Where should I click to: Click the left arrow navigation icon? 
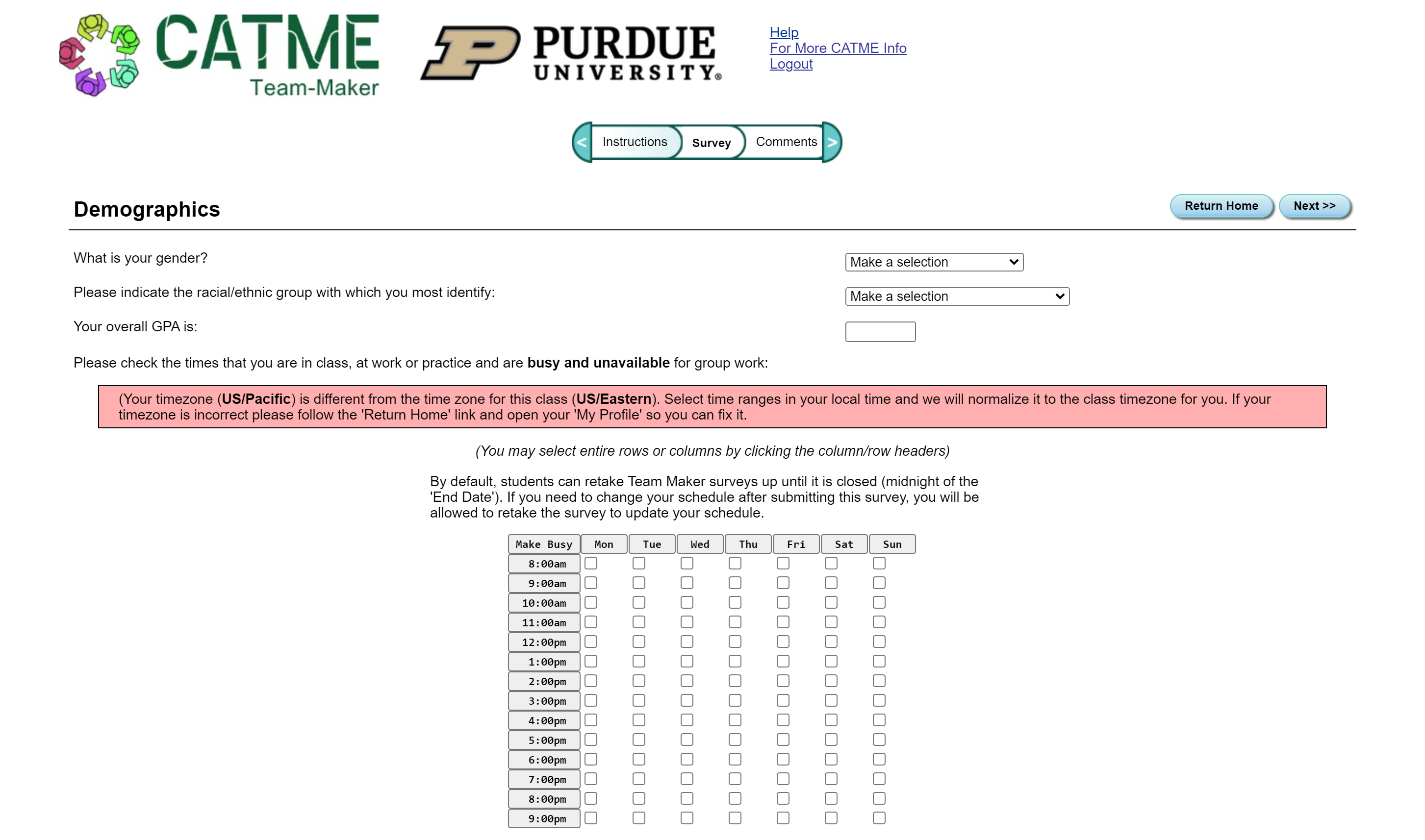point(579,142)
